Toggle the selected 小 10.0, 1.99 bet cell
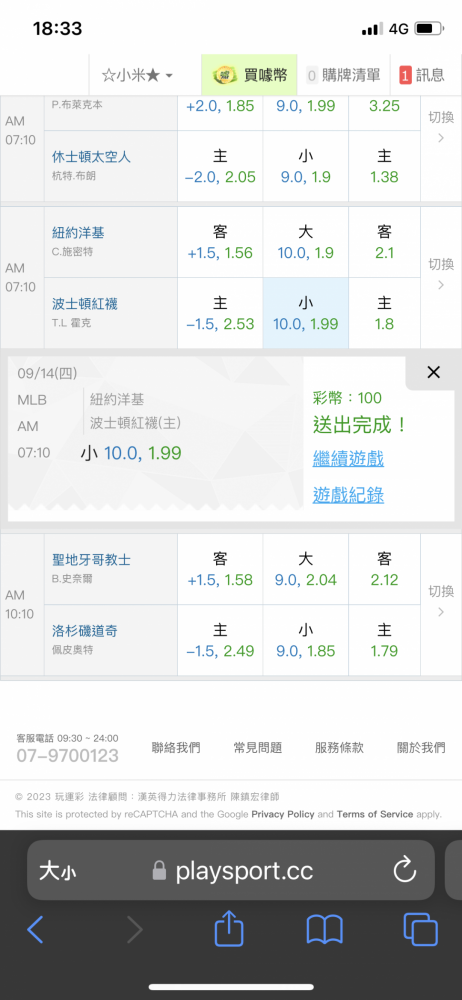This screenshot has height=1000, width=462. 306,313
